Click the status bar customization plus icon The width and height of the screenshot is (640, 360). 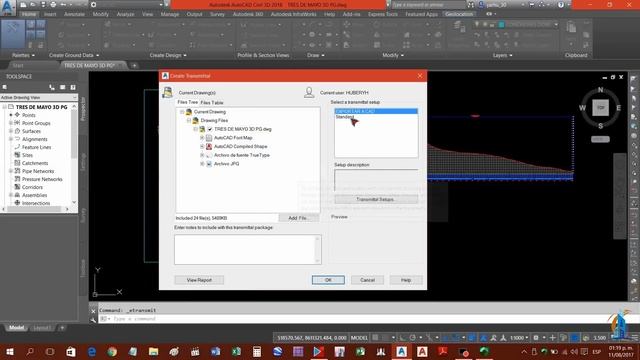(552, 338)
